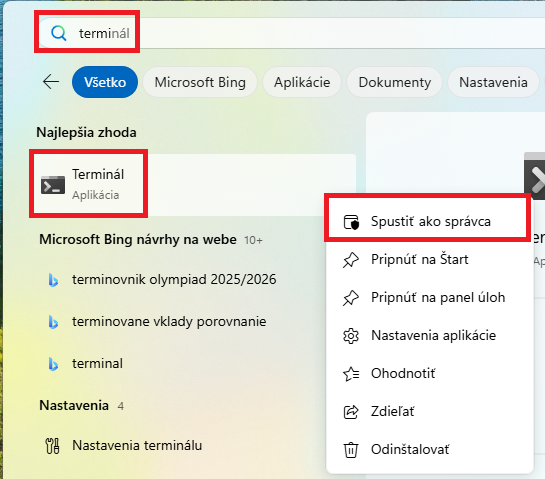Viewport: 545px width, 479px height.
Task: Choose "Pripnúť na panel úloh" menu entry
Action: pos(430,298)
